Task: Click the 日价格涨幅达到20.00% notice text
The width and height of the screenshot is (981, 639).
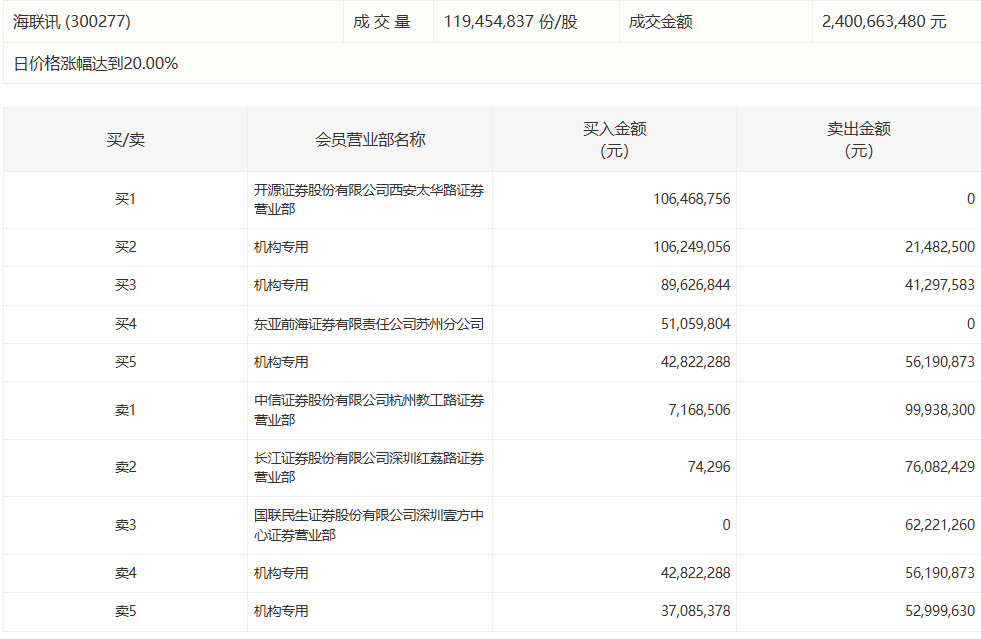Action: 96,63
